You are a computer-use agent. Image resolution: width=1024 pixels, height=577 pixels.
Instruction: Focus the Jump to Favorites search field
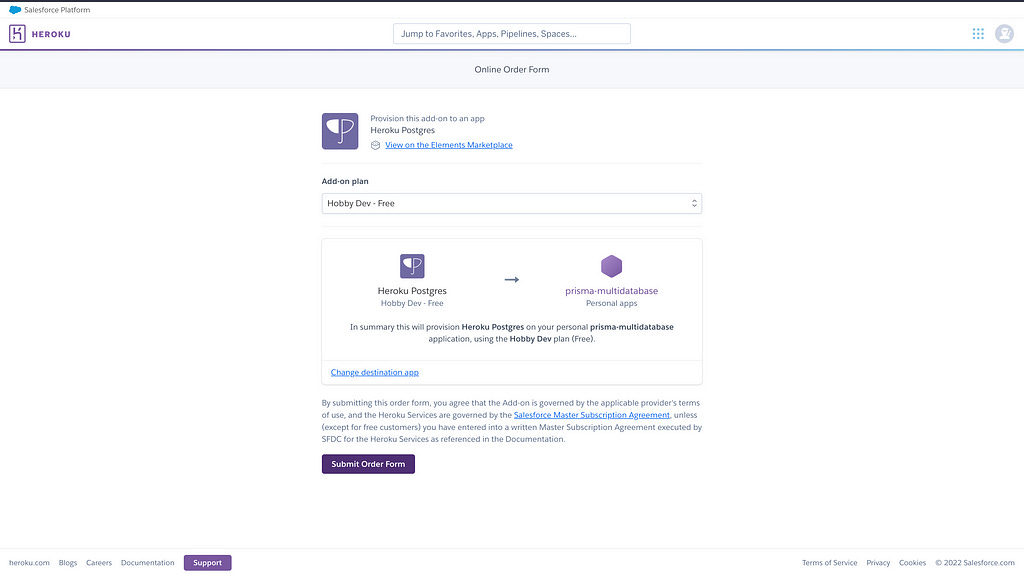click(x=511, y=34)
